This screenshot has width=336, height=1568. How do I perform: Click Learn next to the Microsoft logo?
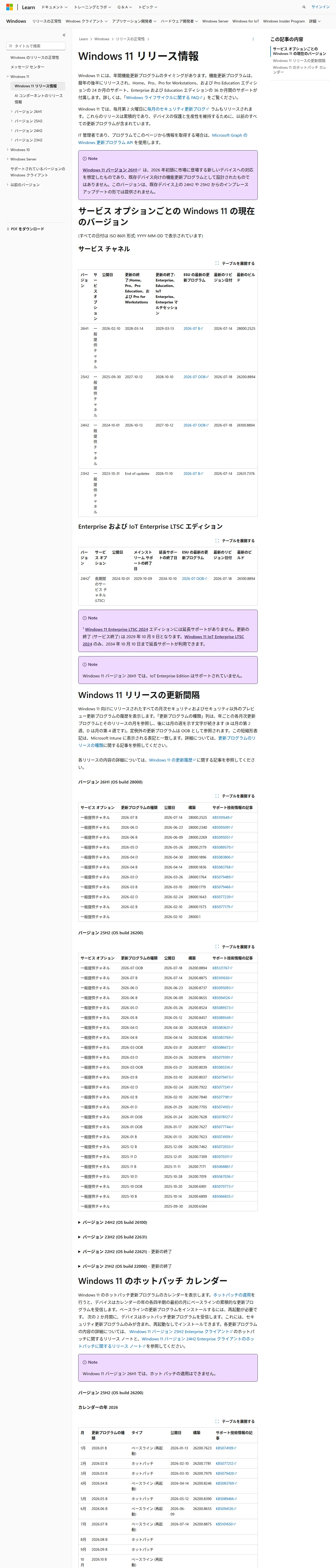tap(29, 7)
